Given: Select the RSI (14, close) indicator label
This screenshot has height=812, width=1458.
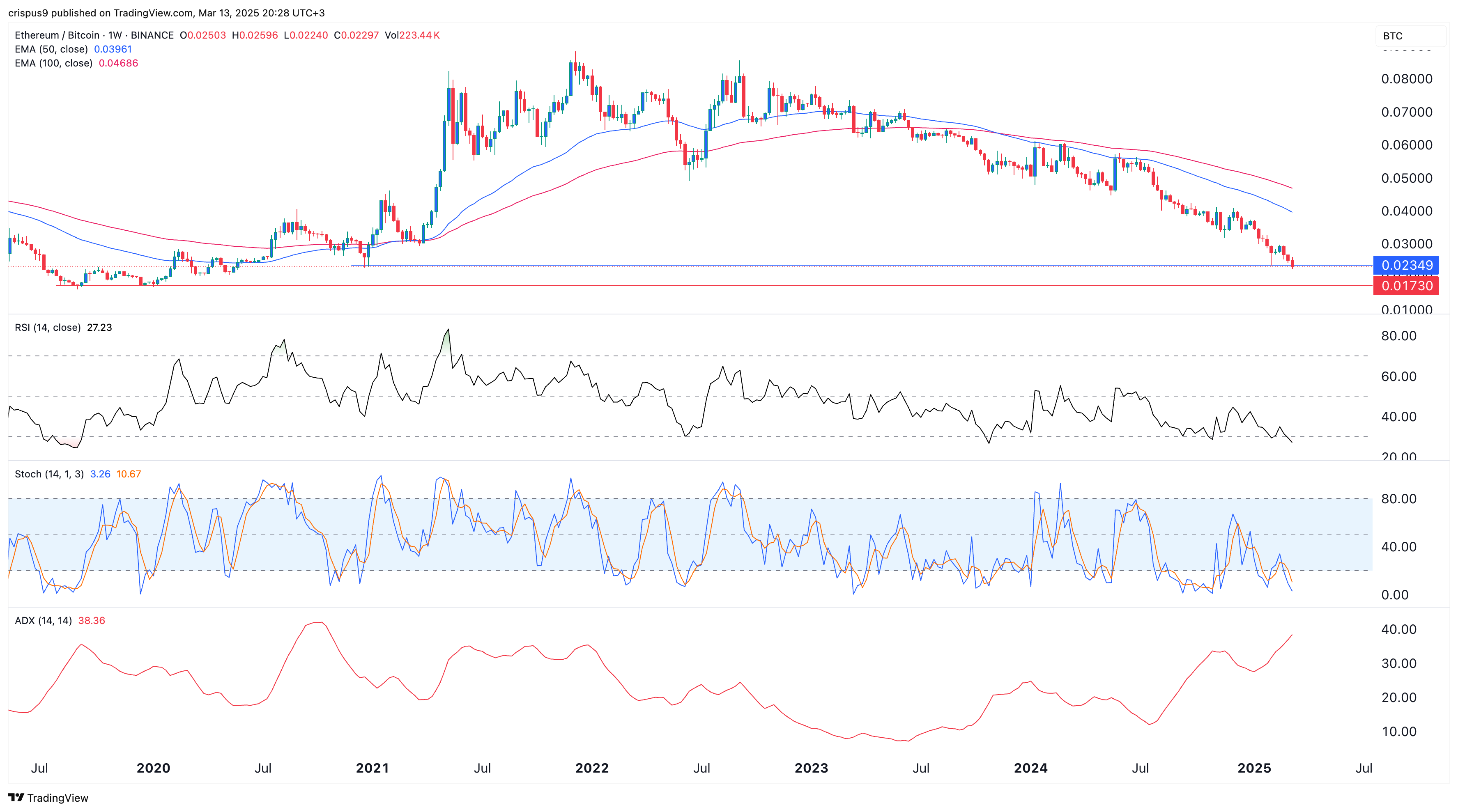Looking at the screenshot, I should [x=48, y=328].
